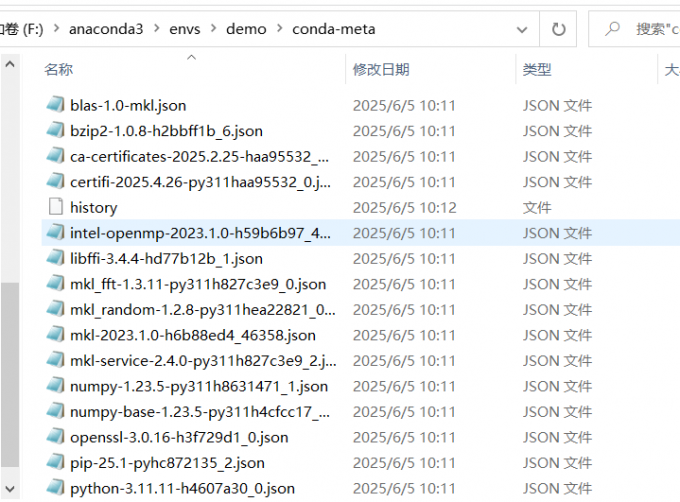The height and width of the screenshot is (502, 680).
Task: Expand the chevron after envs in path
Action: (x=213, y=29)
